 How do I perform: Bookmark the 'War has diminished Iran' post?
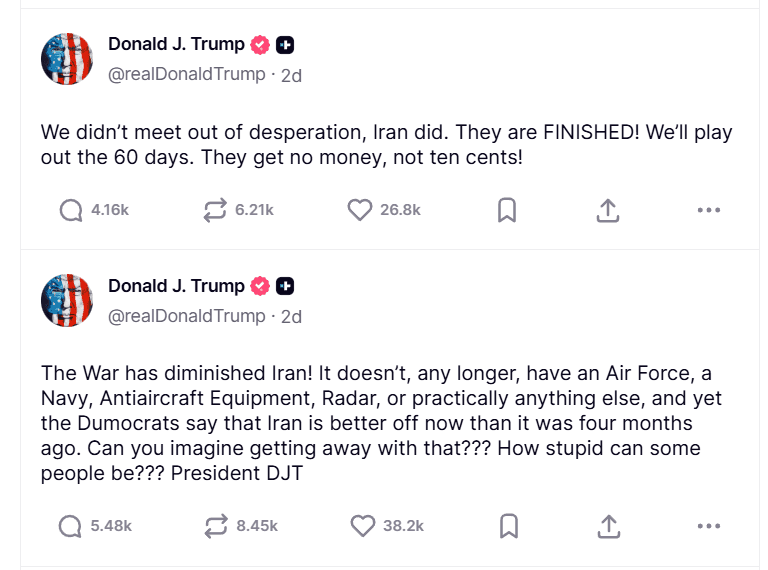509,526
